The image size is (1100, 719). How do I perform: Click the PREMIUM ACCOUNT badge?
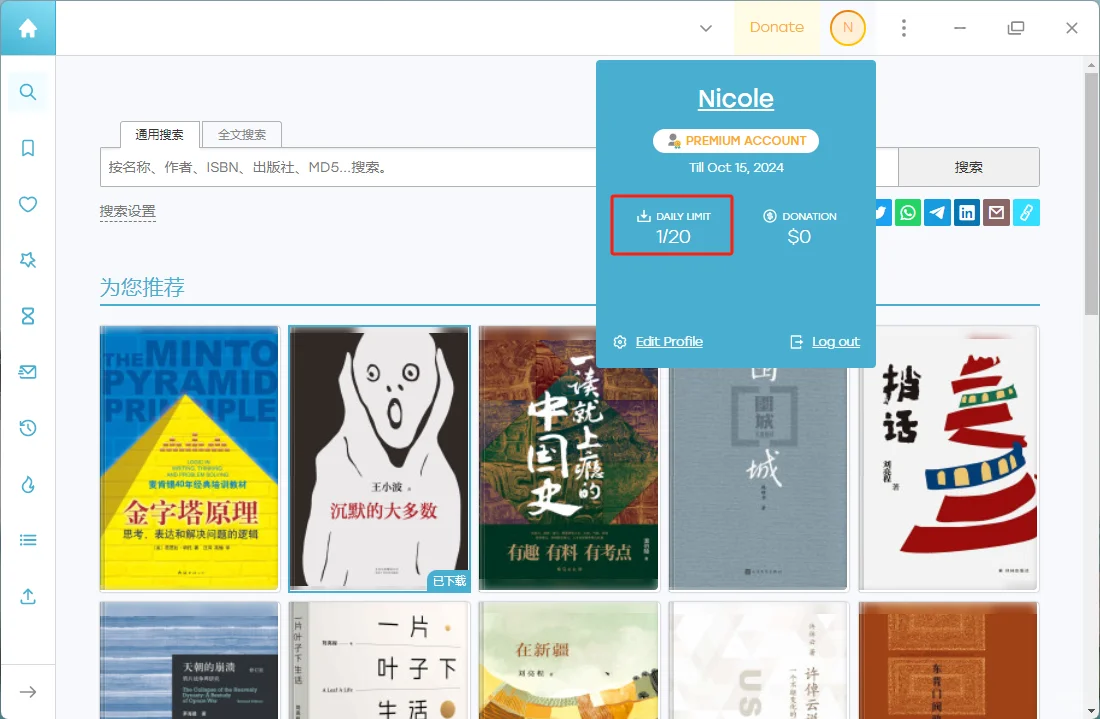coord(735,140)
